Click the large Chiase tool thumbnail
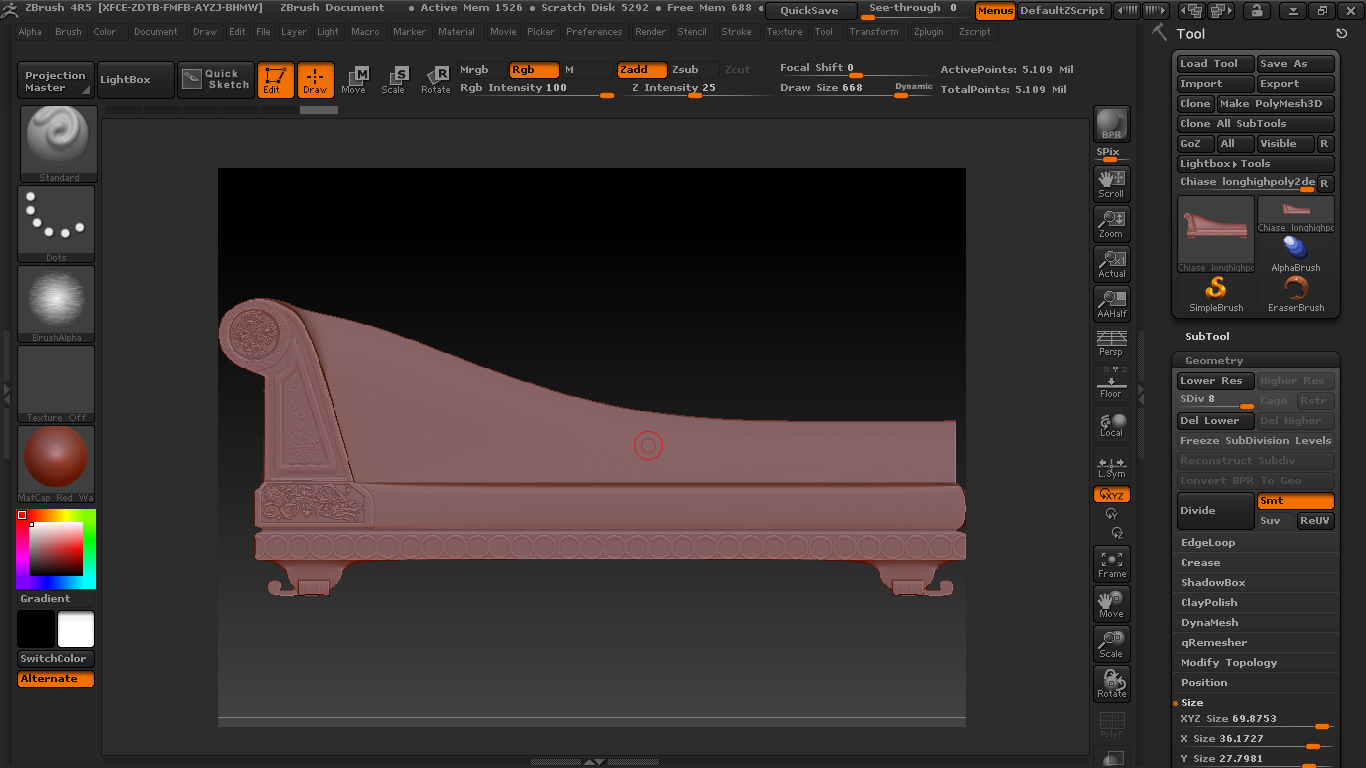1366x768 pixels. click(1216, 234)
